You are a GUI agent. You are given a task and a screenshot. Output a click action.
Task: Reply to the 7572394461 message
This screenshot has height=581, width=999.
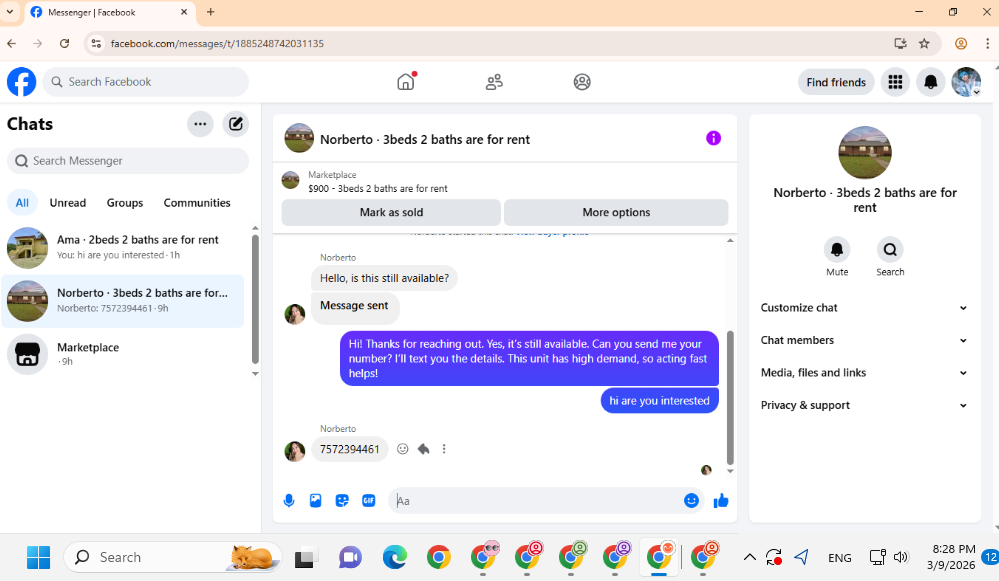[x=423, y=449]
